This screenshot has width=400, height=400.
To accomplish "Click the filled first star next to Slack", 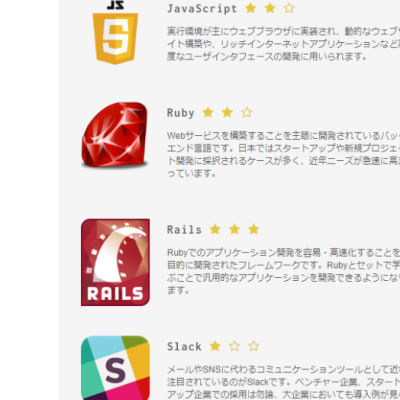I will coord(215,346).
